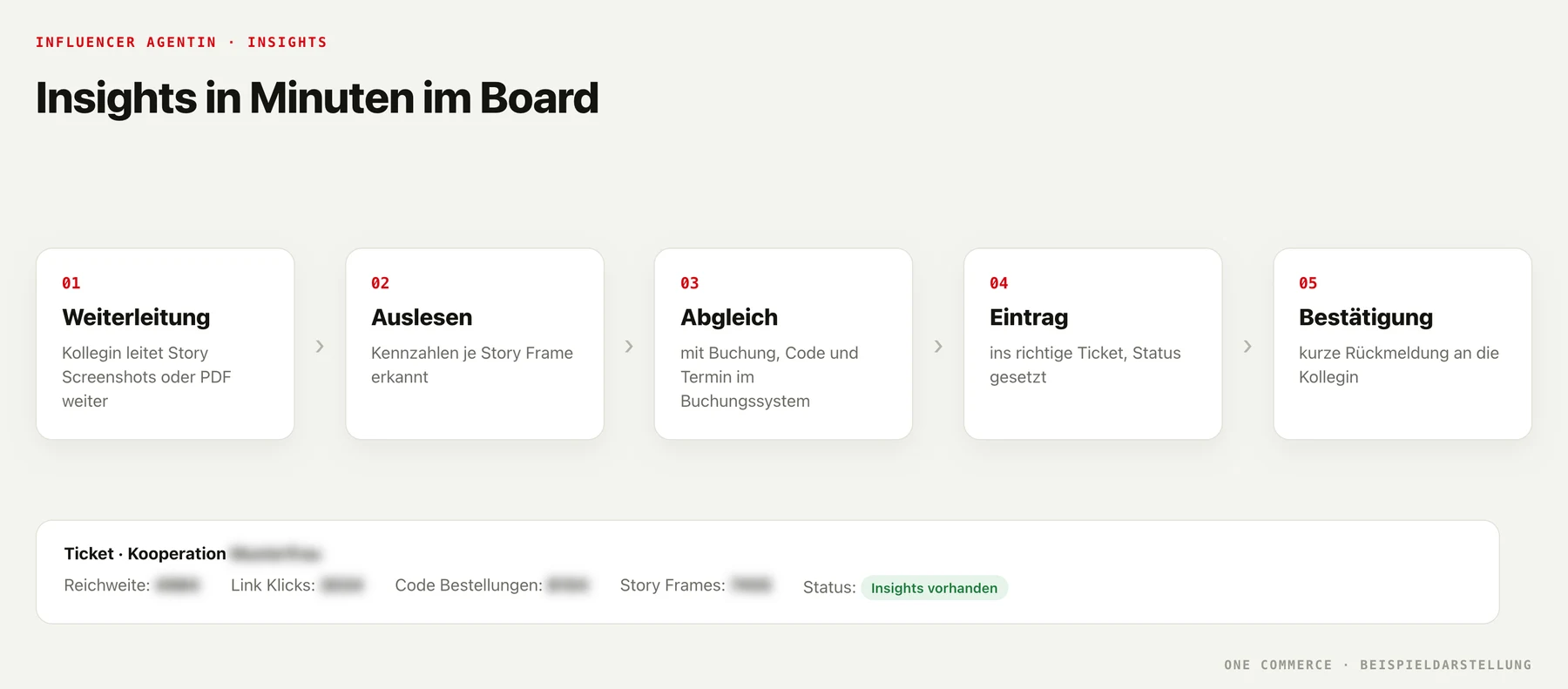Click the 'Story Frames:' label
Image resolution: width=1568 pixels, height=689 pixels.
coord(672,585)
